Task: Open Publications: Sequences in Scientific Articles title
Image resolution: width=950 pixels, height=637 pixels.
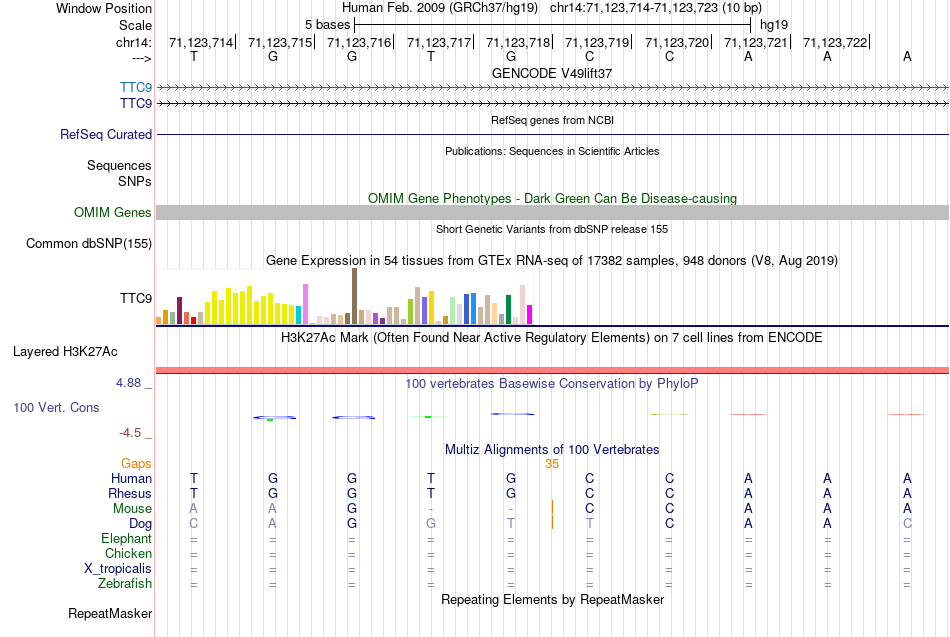Action: tap(552, 151)
